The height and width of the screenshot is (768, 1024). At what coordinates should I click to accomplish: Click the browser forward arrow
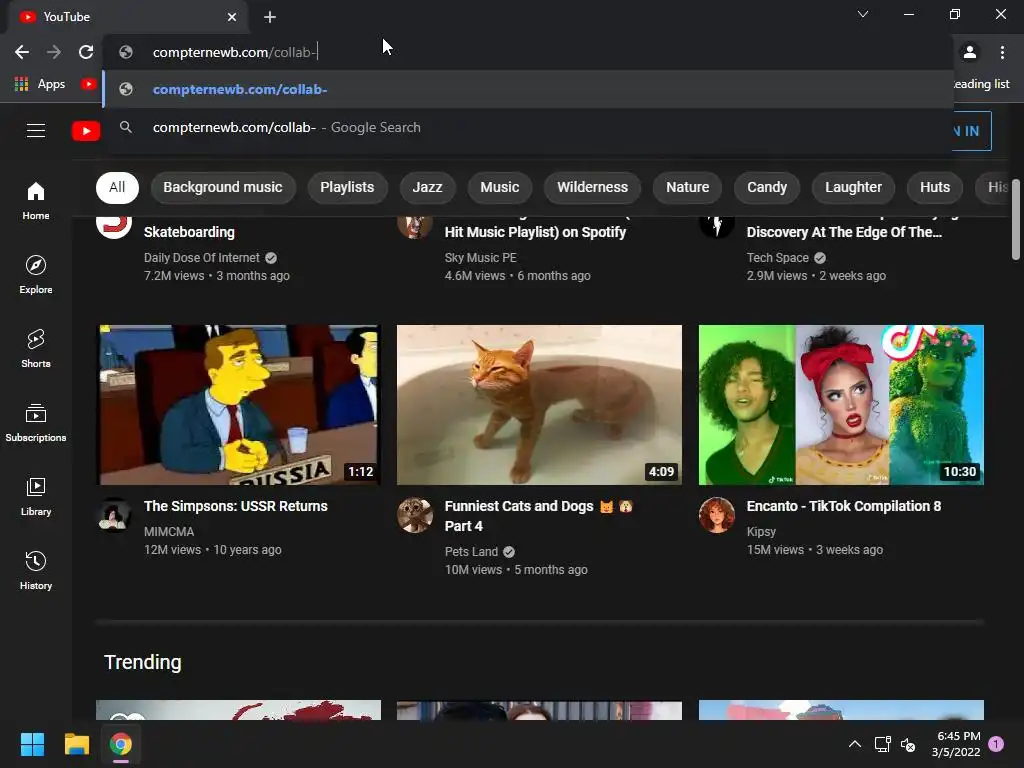54,52
